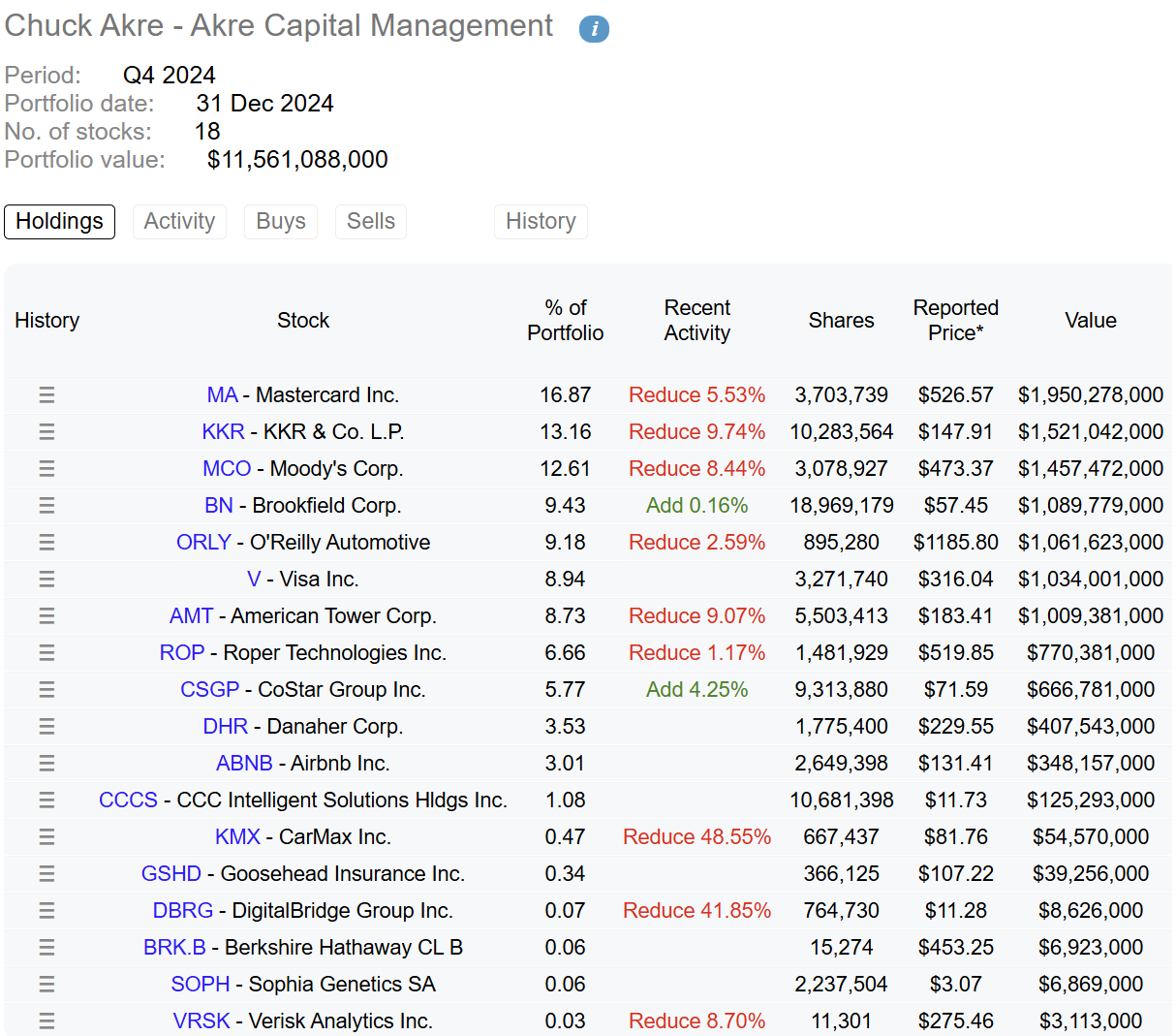Sort by the Shares column header

click(x=841, y=320)
